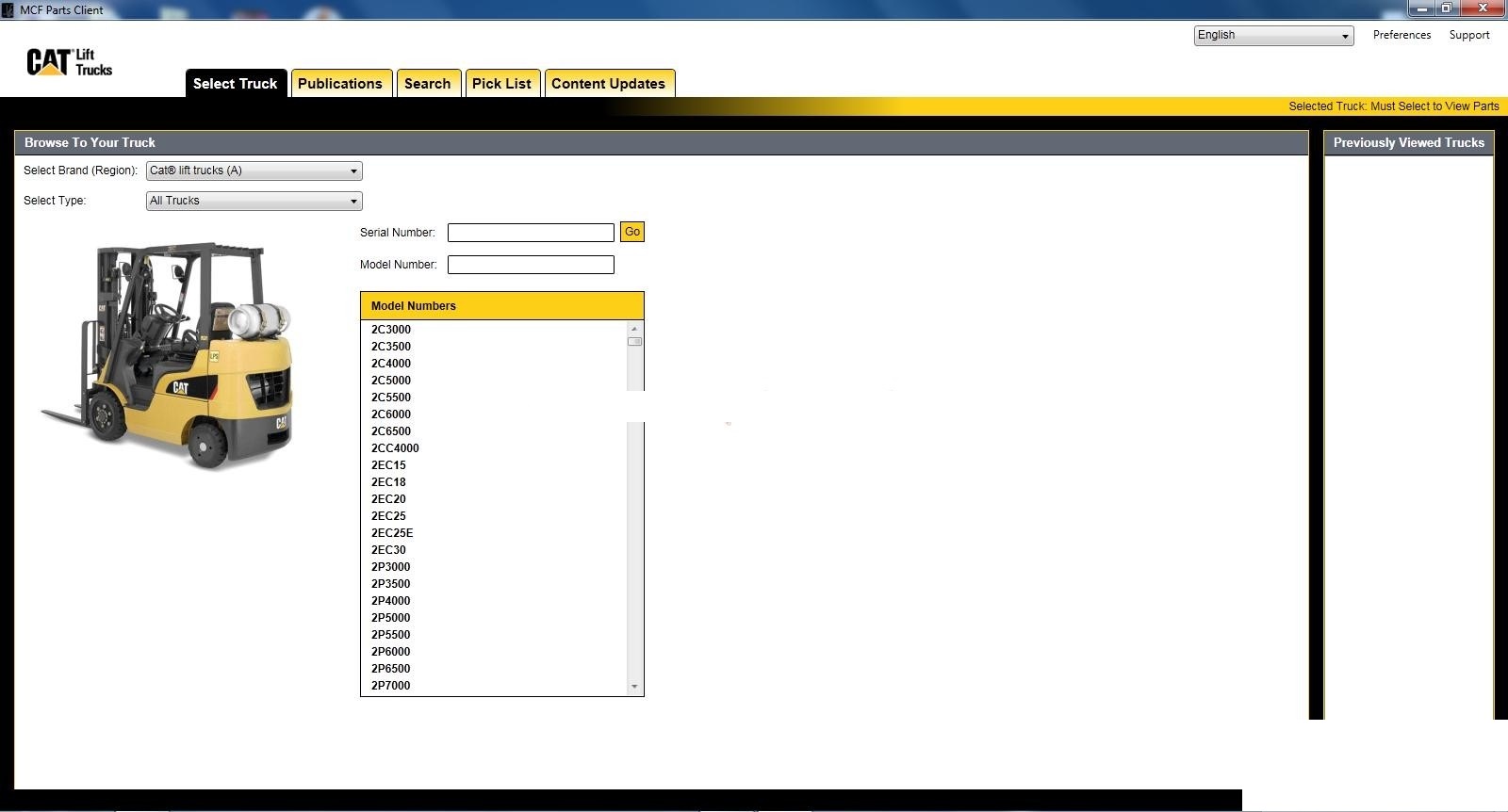Click the Go button next to Serial Number
Viewport: 1508px width, 812px height.
click(x=632, y=232)
